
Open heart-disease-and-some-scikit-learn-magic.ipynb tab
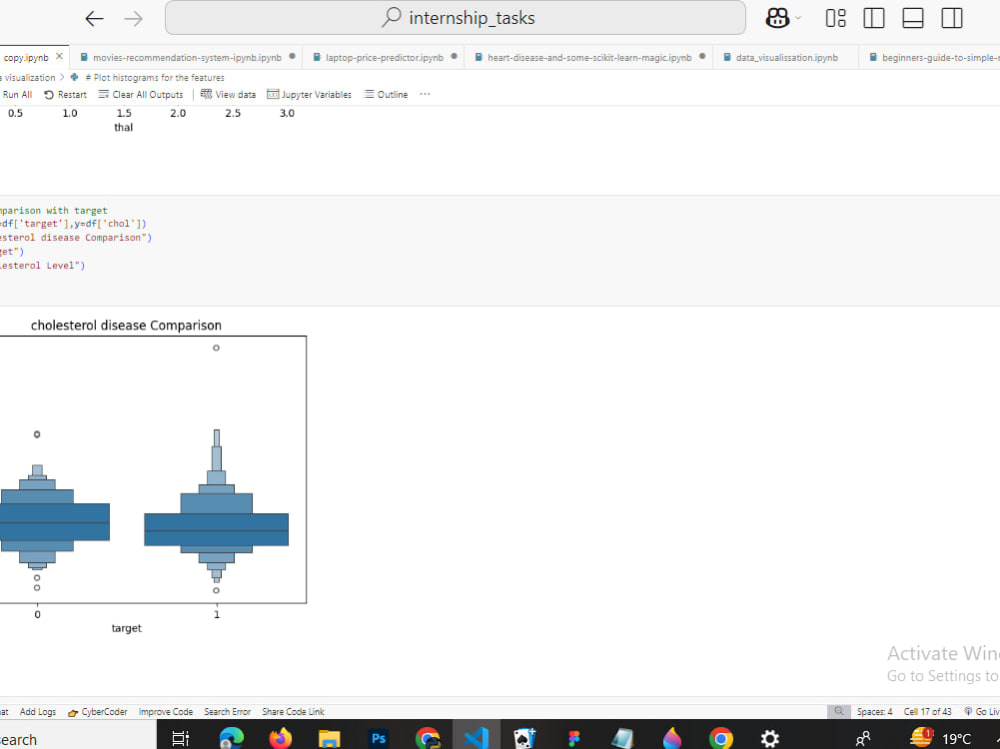(589, 57)
